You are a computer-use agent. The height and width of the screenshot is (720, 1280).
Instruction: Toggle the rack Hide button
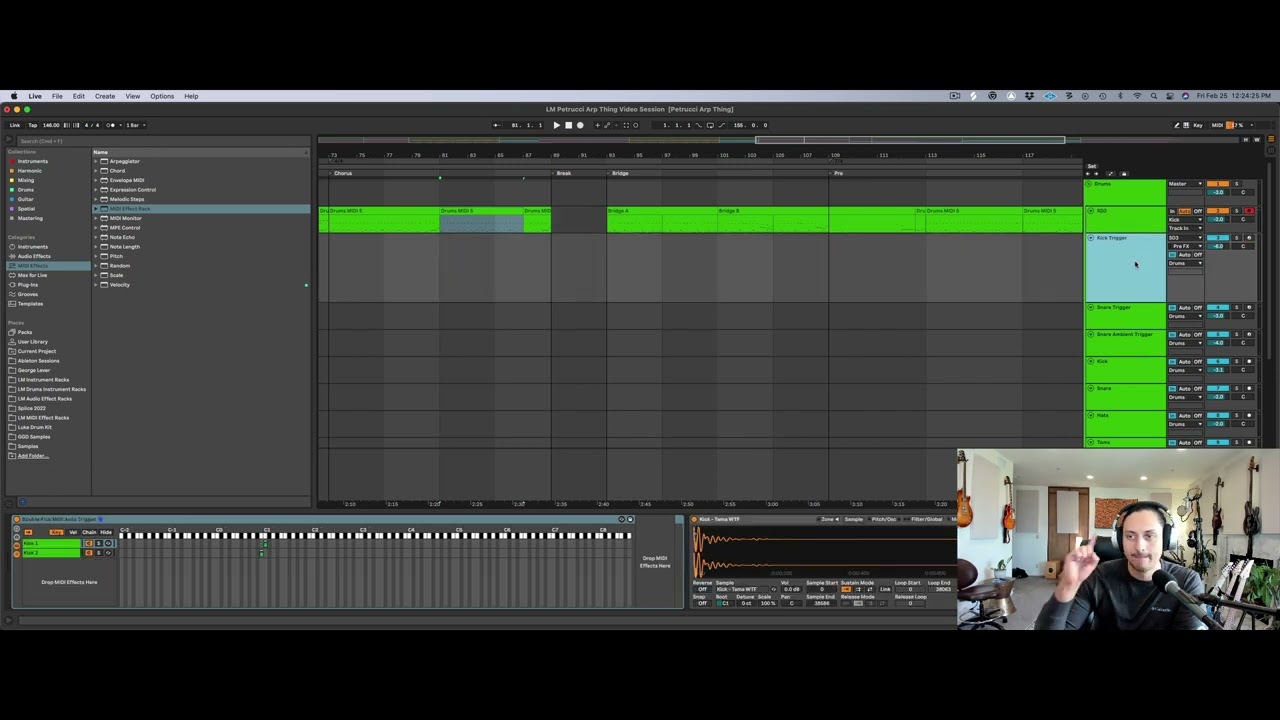point(106,532)
